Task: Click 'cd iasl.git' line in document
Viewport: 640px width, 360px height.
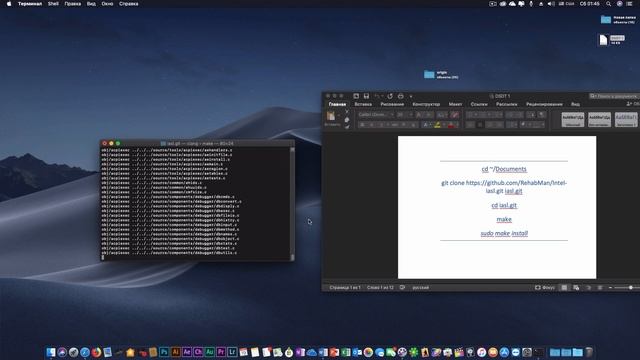Action: [504, 205]
